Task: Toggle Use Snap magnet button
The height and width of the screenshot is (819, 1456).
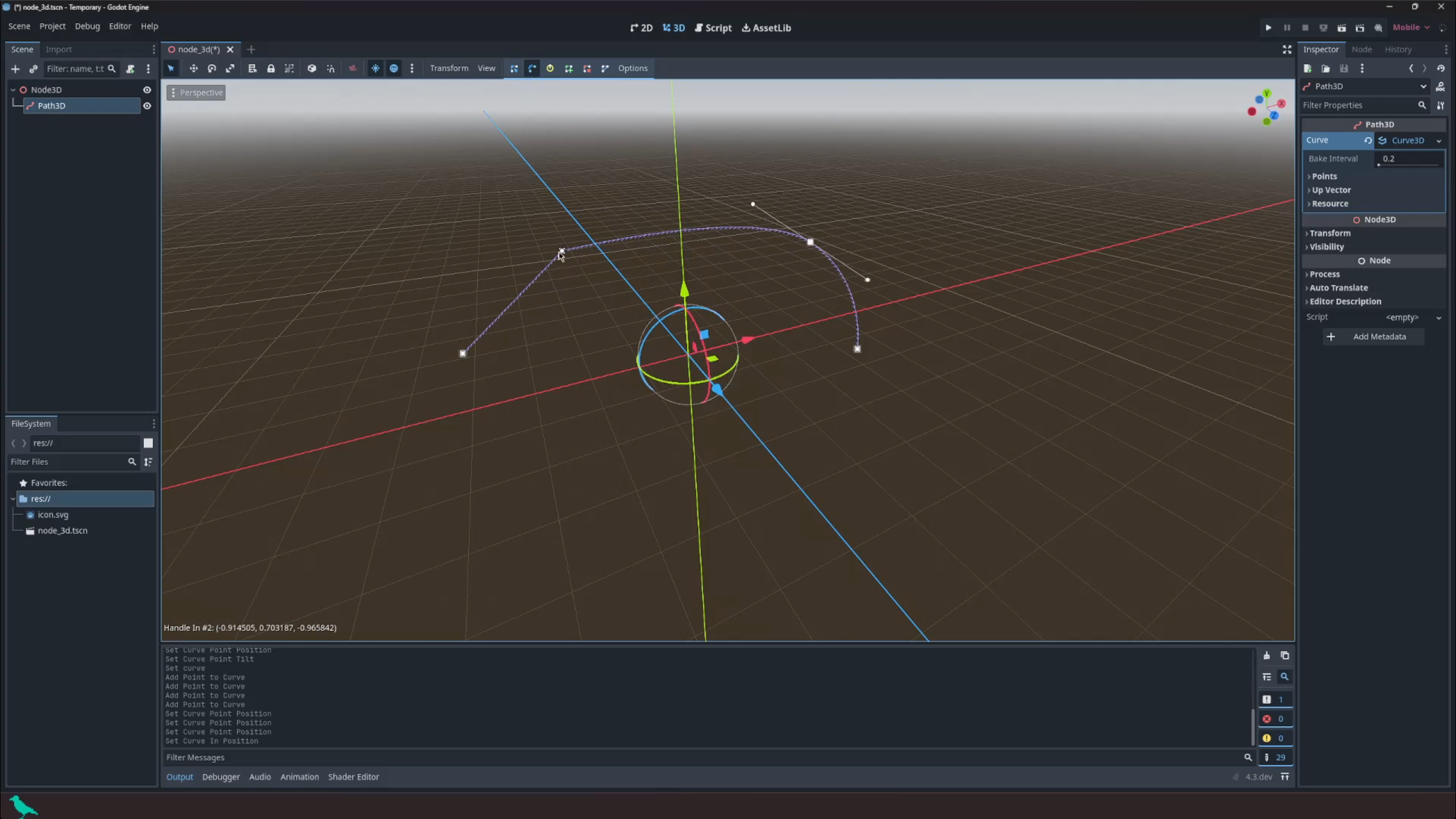Action: [x=330, y=68]
